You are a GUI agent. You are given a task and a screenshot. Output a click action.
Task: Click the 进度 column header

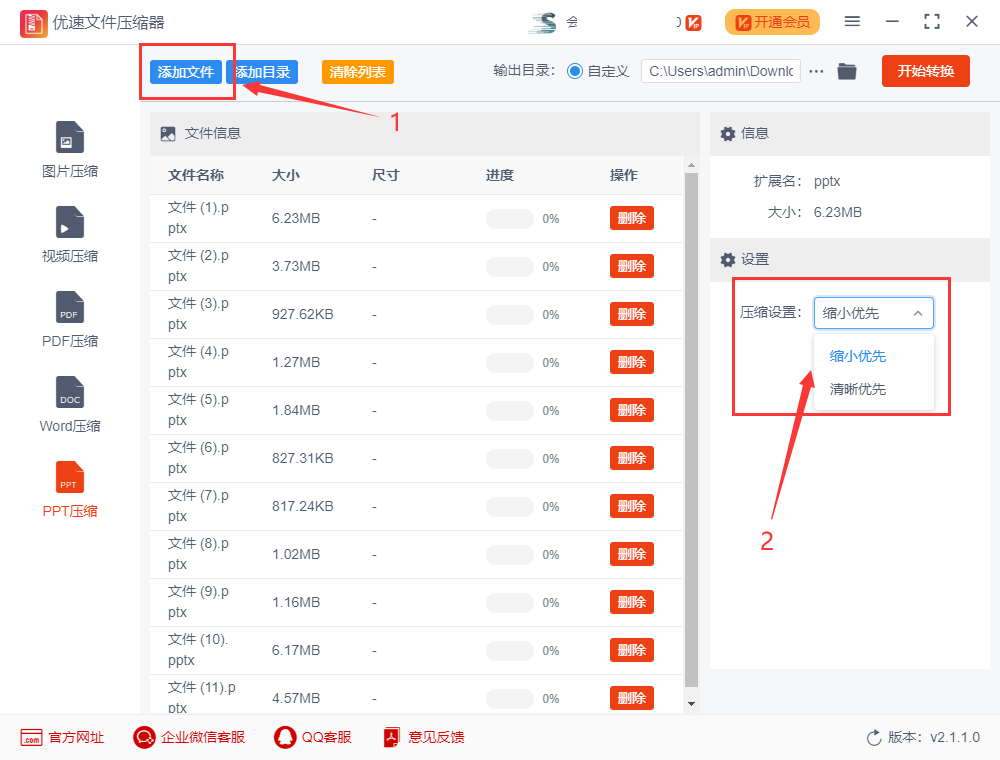pyautogui.click(x=499, y=175)
